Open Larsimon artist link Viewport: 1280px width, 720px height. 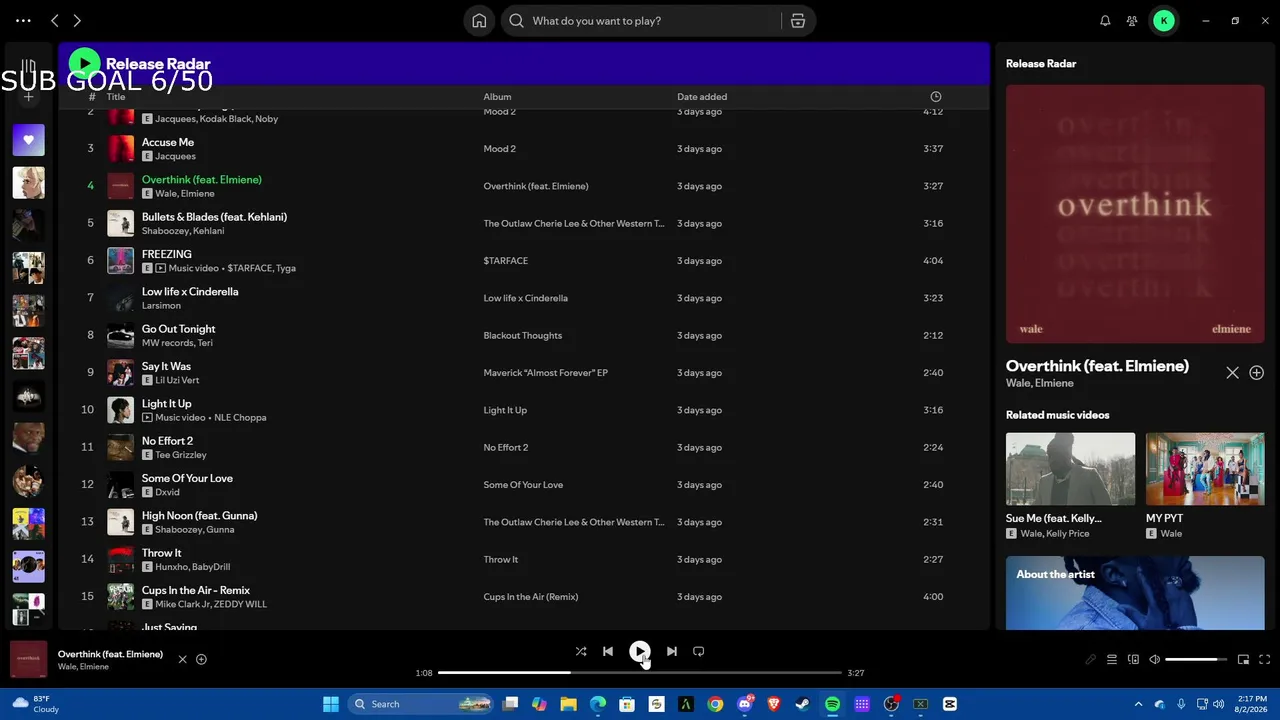[161, 306]
